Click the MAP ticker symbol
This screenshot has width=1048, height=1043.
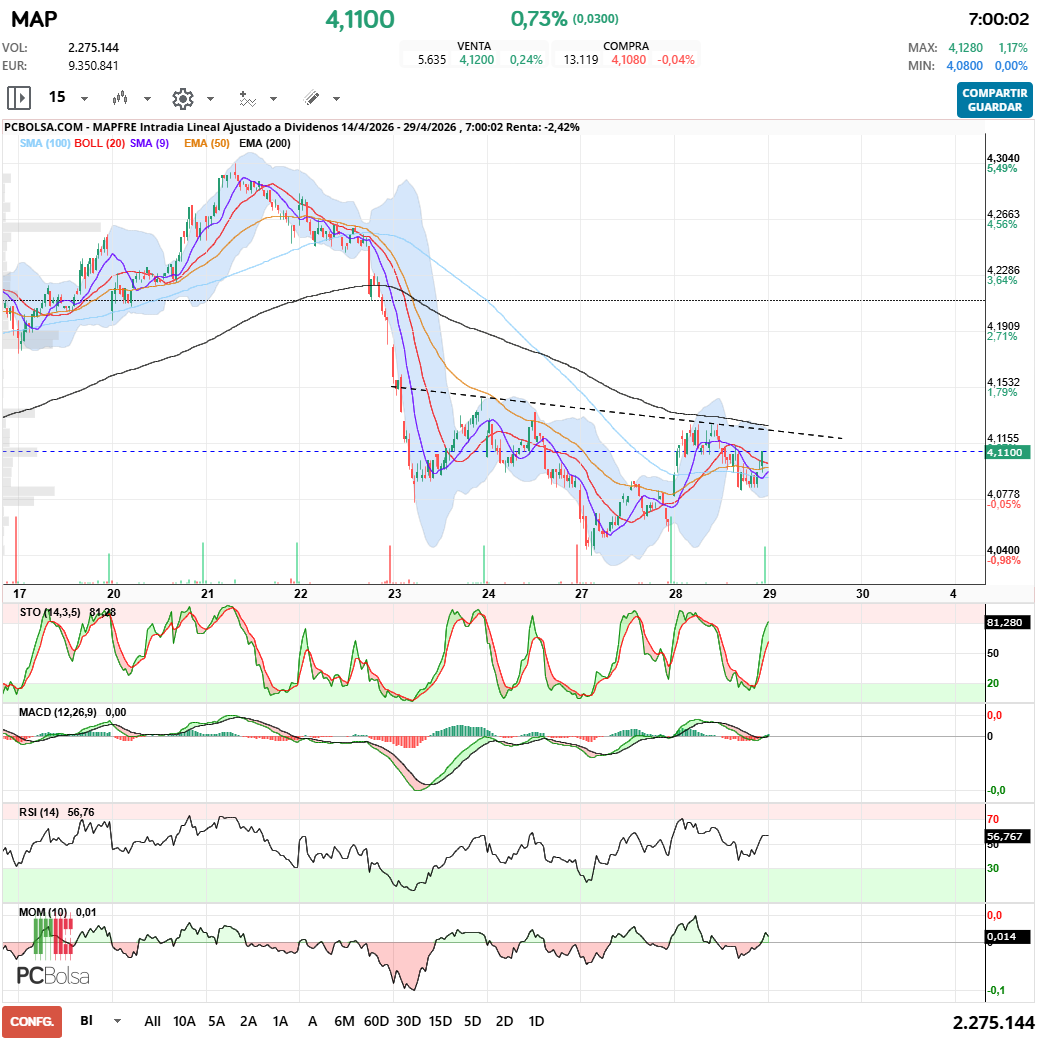click(34, 19)
